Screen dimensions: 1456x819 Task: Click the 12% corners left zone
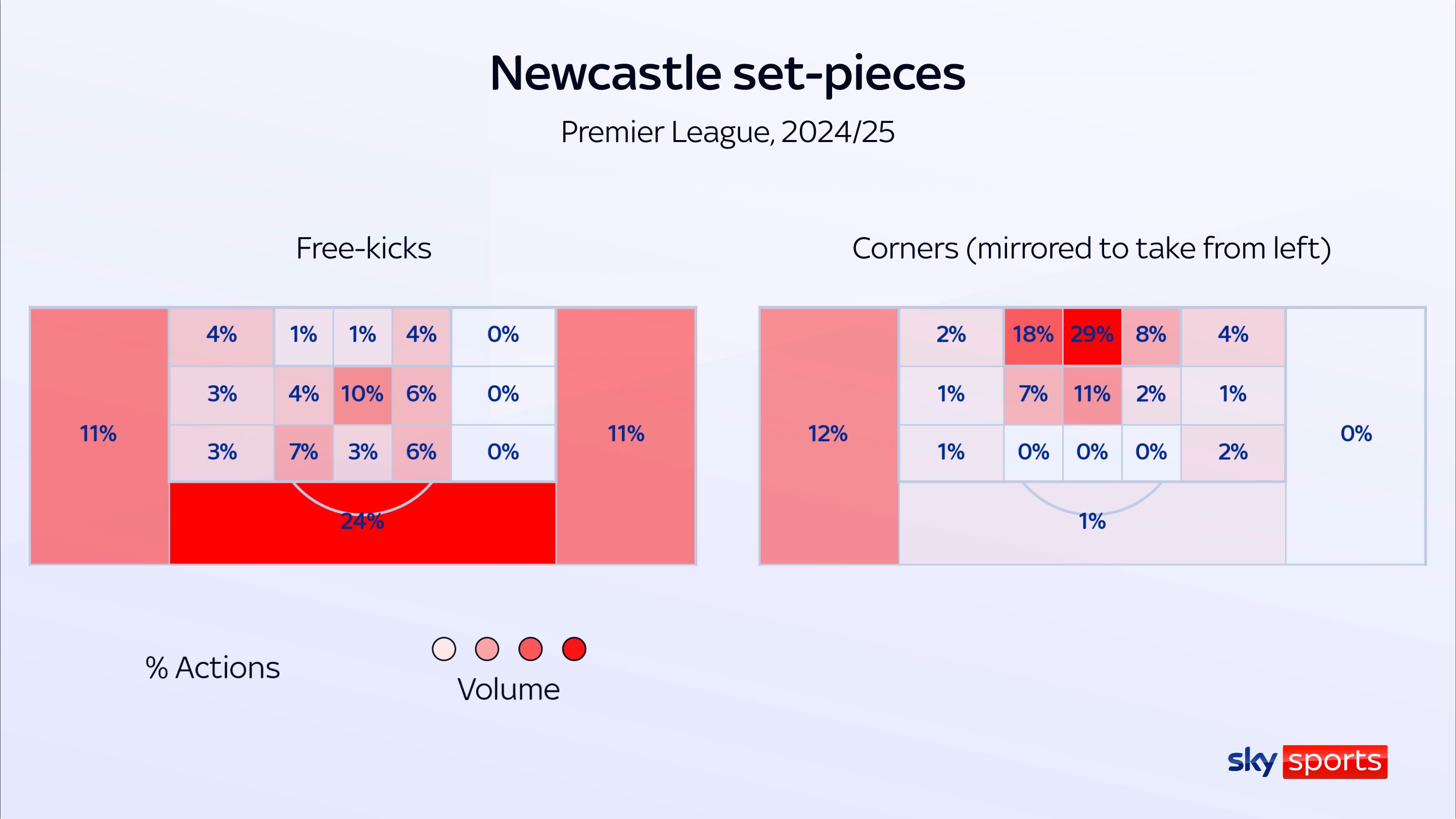(828, 435)
